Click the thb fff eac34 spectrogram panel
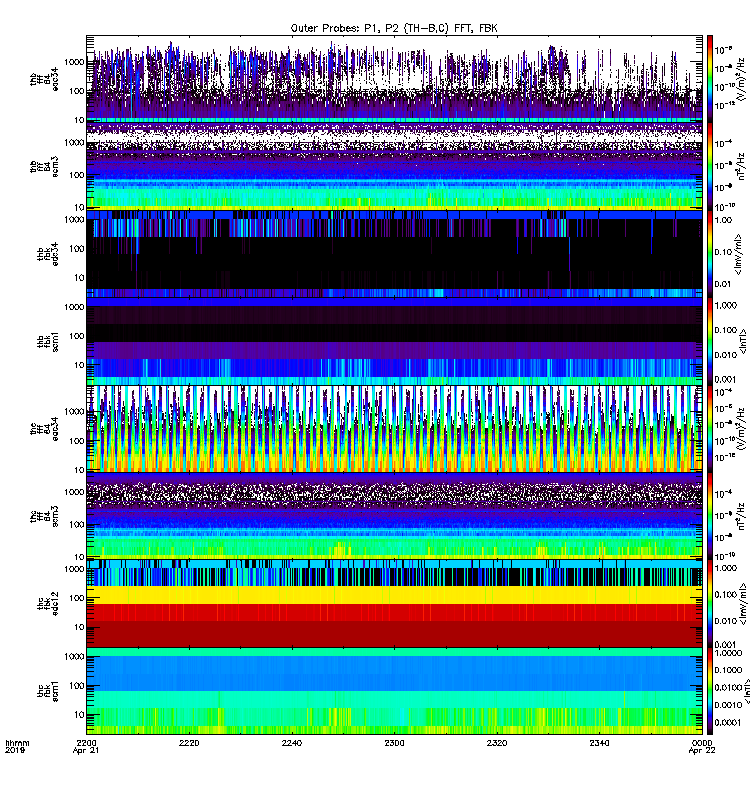This screenshot has width=750, height=800. 394,79
